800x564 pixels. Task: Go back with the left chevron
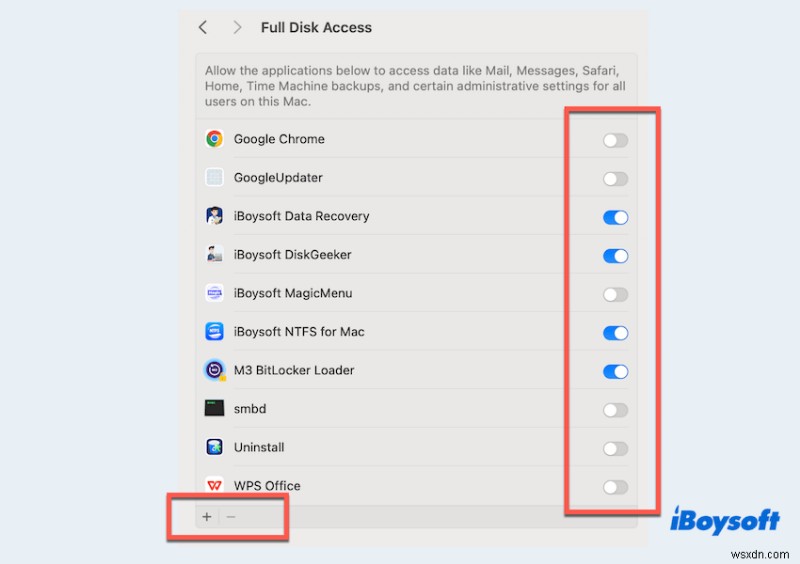point(203,27)
